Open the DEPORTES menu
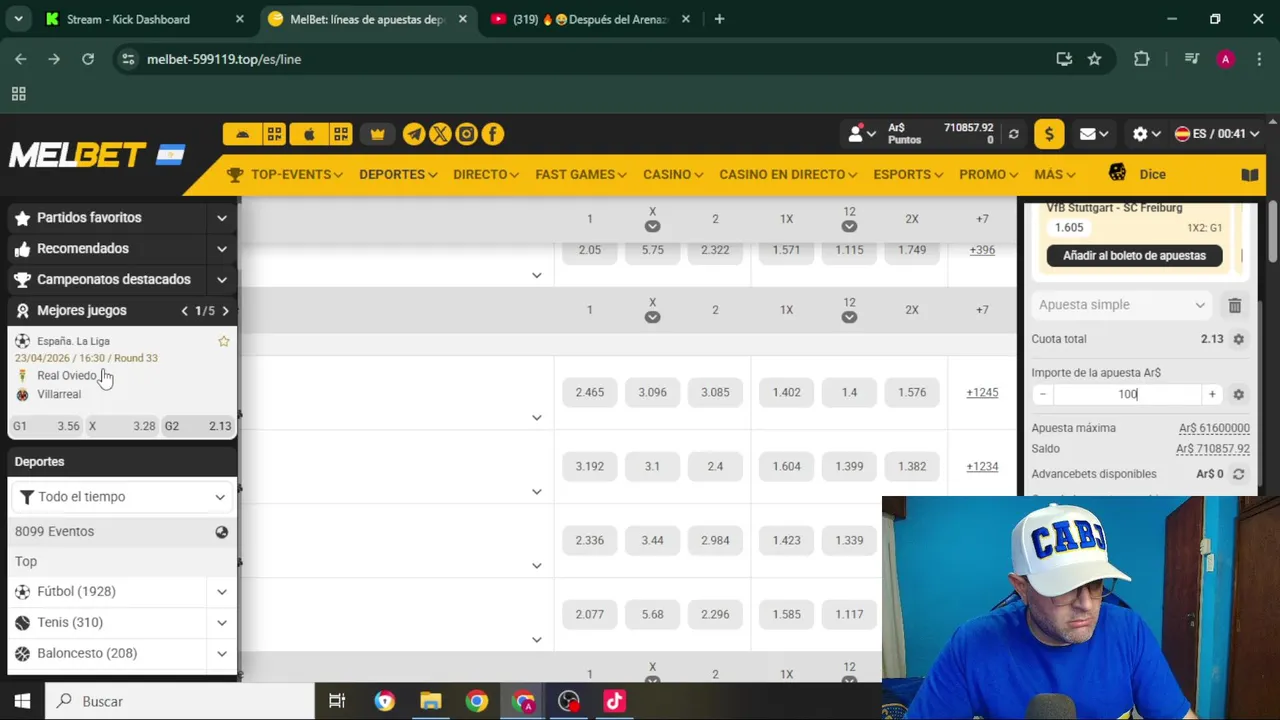The height and width of the screenshot is (720, 1280). click(398, 174)
